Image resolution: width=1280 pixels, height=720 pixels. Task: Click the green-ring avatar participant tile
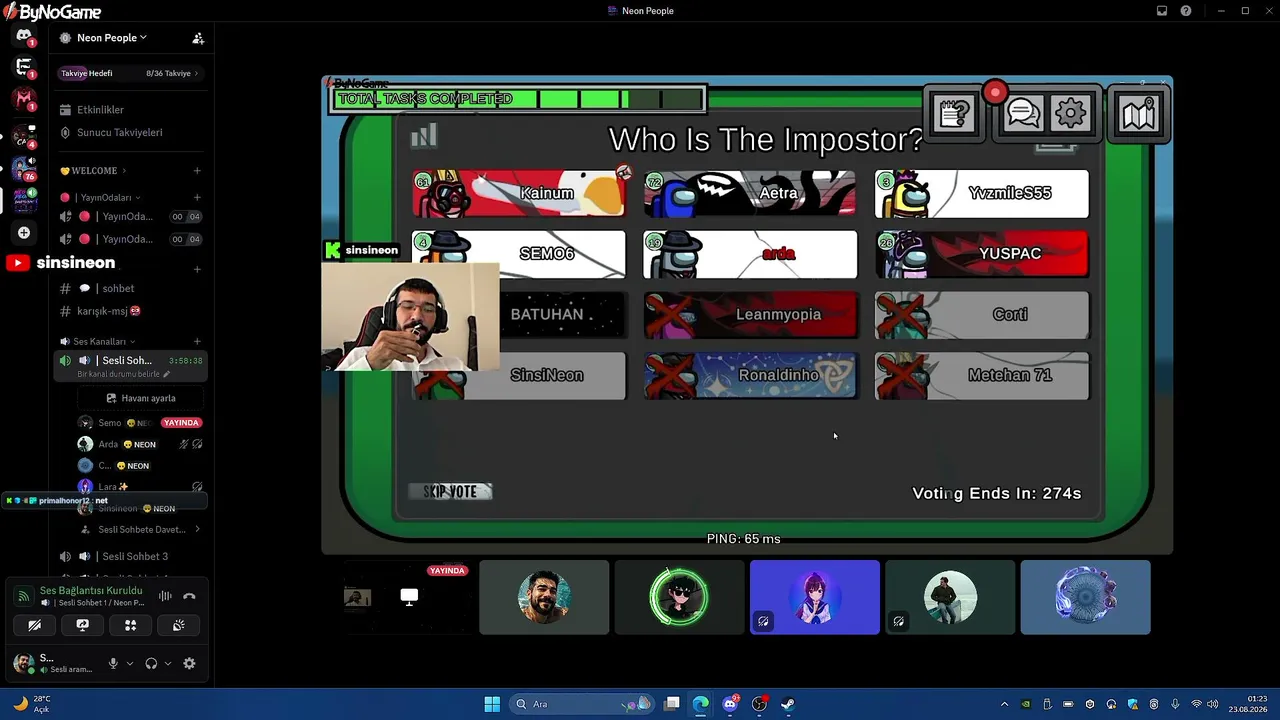click(679, 597)
